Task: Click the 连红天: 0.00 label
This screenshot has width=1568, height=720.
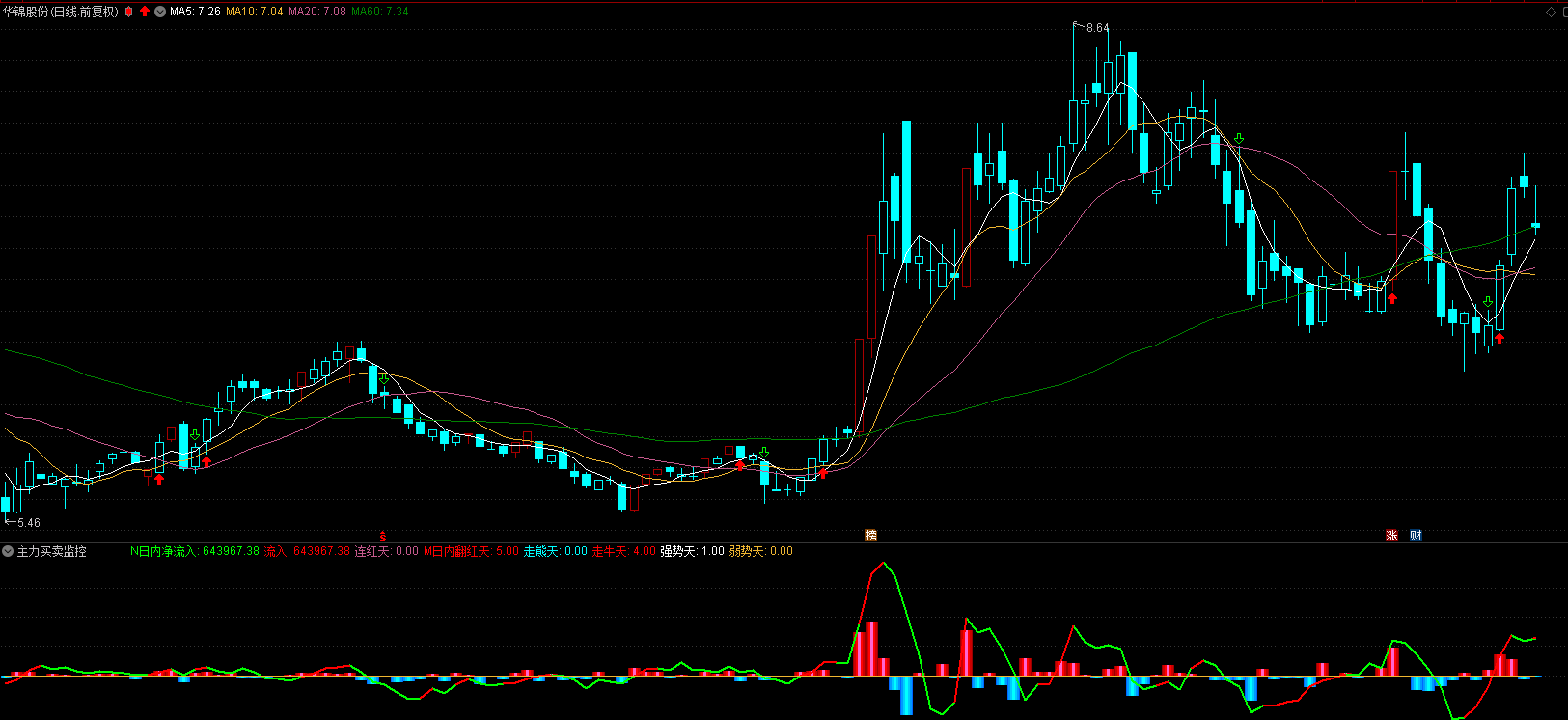Action: (x=387, y=551)
